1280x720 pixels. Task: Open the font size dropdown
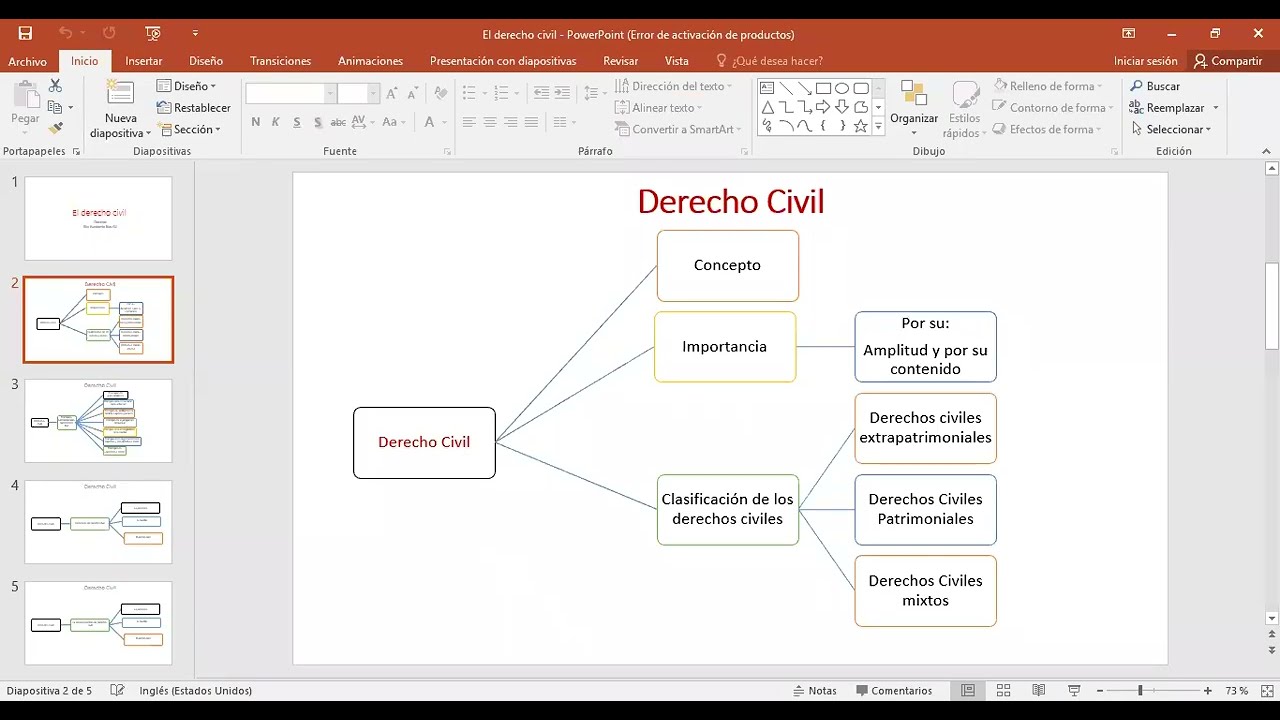coord(373,94)
